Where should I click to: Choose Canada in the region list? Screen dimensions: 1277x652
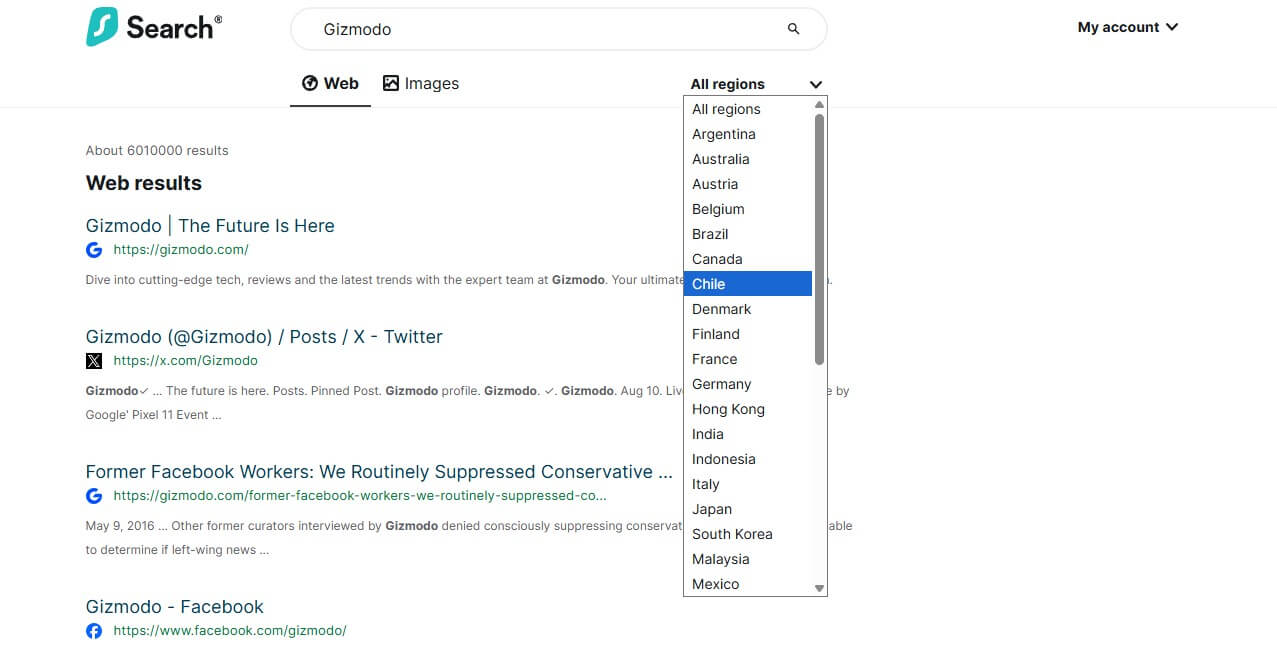pyautogui.click(x=748, y=259)
